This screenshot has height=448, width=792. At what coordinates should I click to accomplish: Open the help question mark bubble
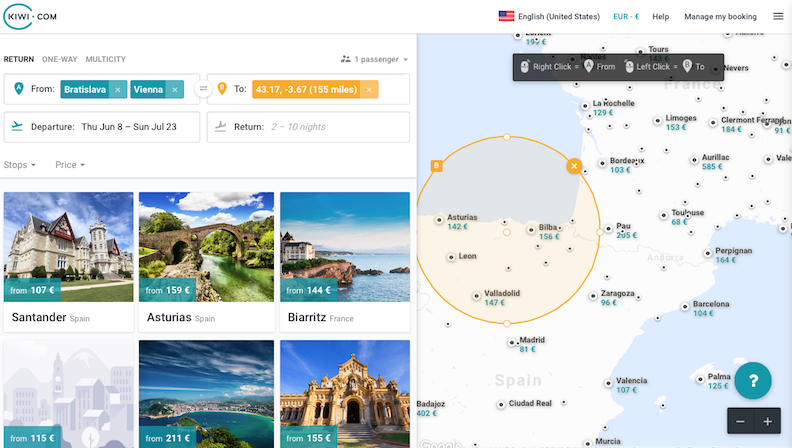coord(753,380)
